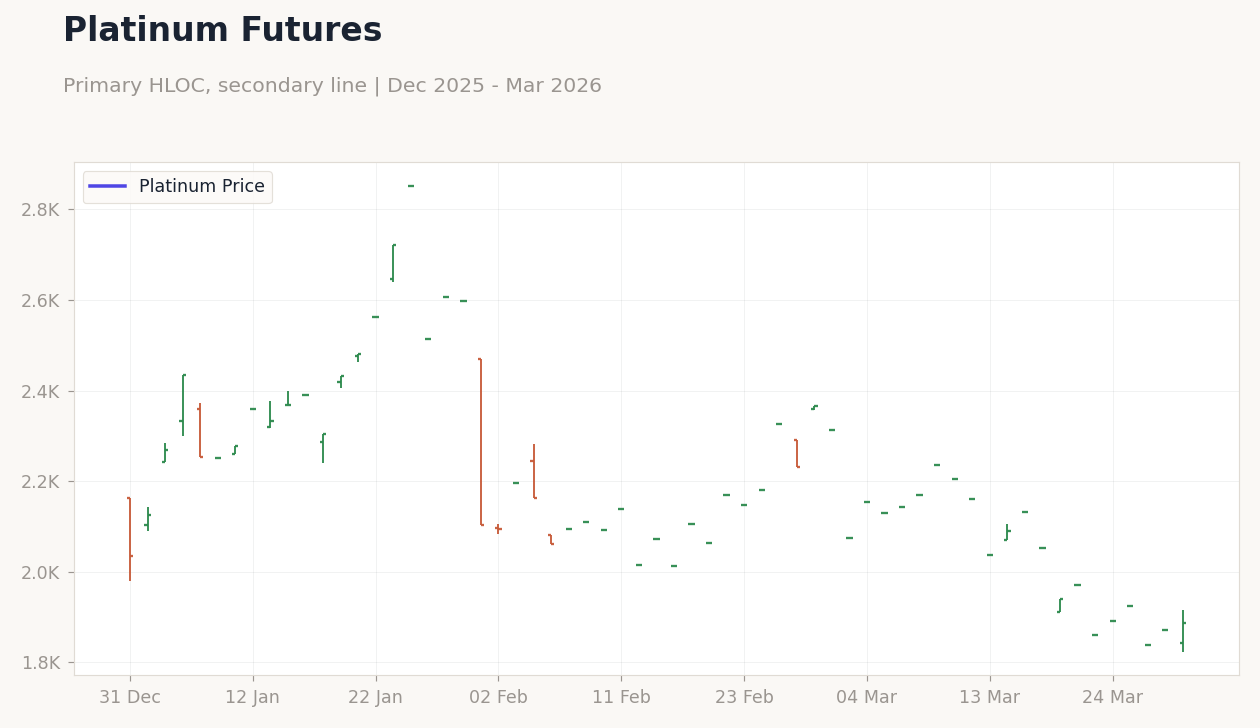Click the 2.2K y-axis label

pyautogui.click(x=40, y=482)
